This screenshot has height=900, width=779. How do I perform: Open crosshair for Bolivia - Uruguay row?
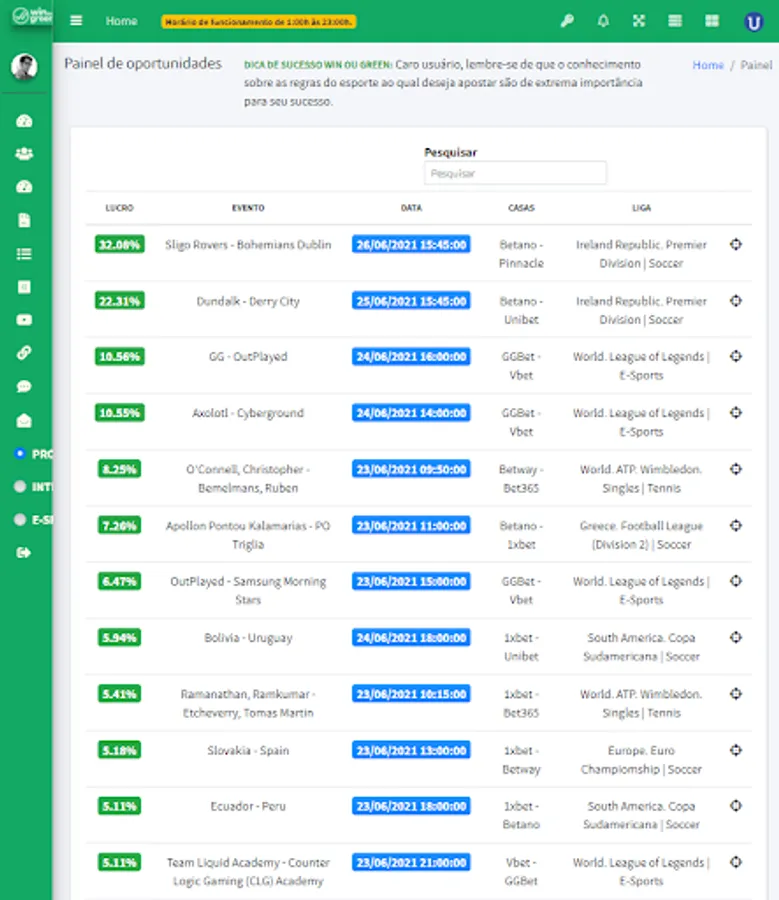[736, 637]
